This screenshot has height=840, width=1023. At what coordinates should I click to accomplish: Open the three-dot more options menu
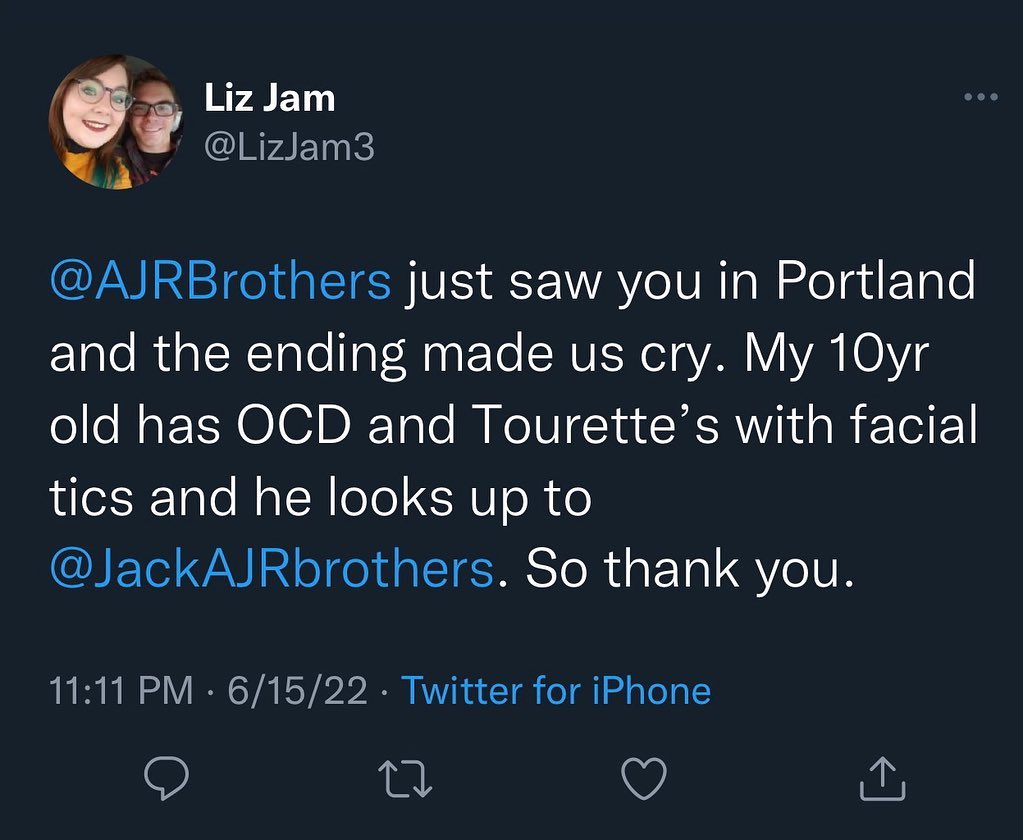click(x=980, y=97)
